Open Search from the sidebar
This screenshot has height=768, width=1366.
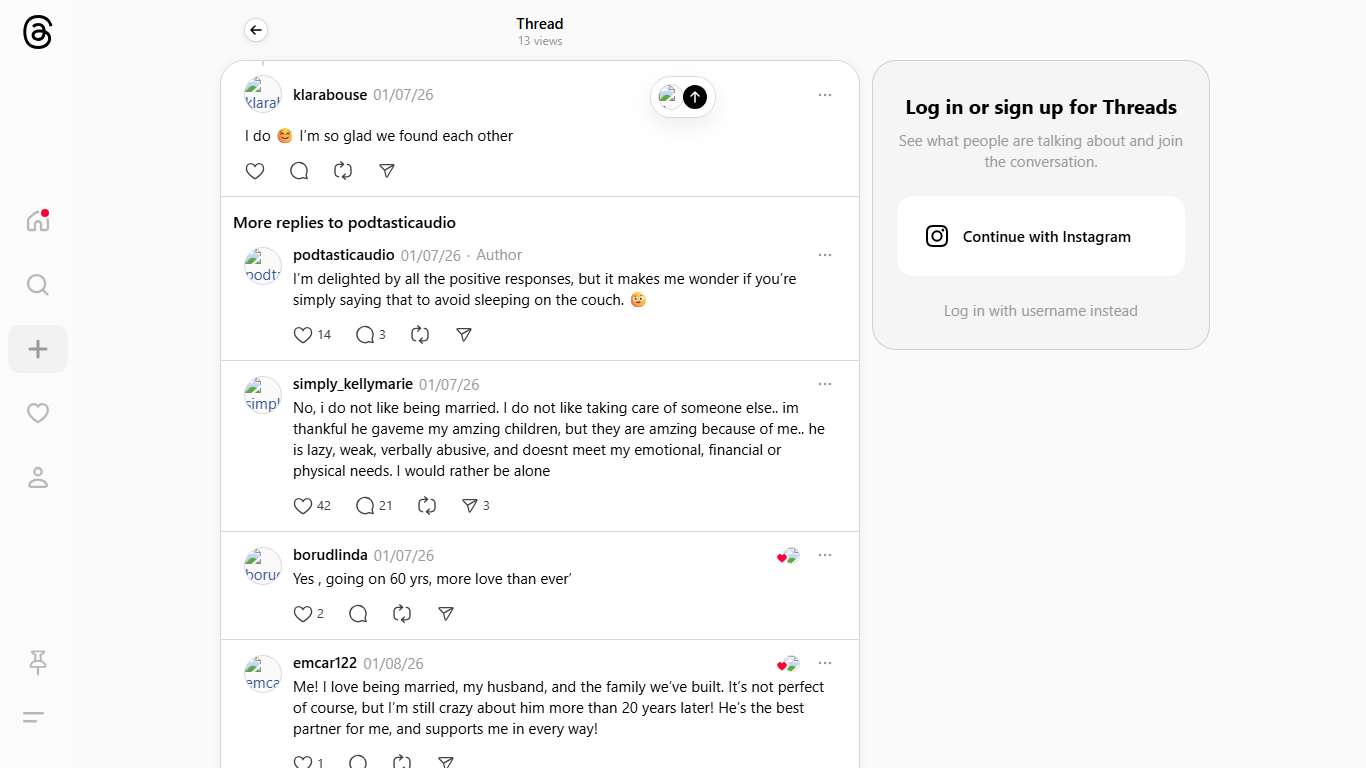pos(38,285)
